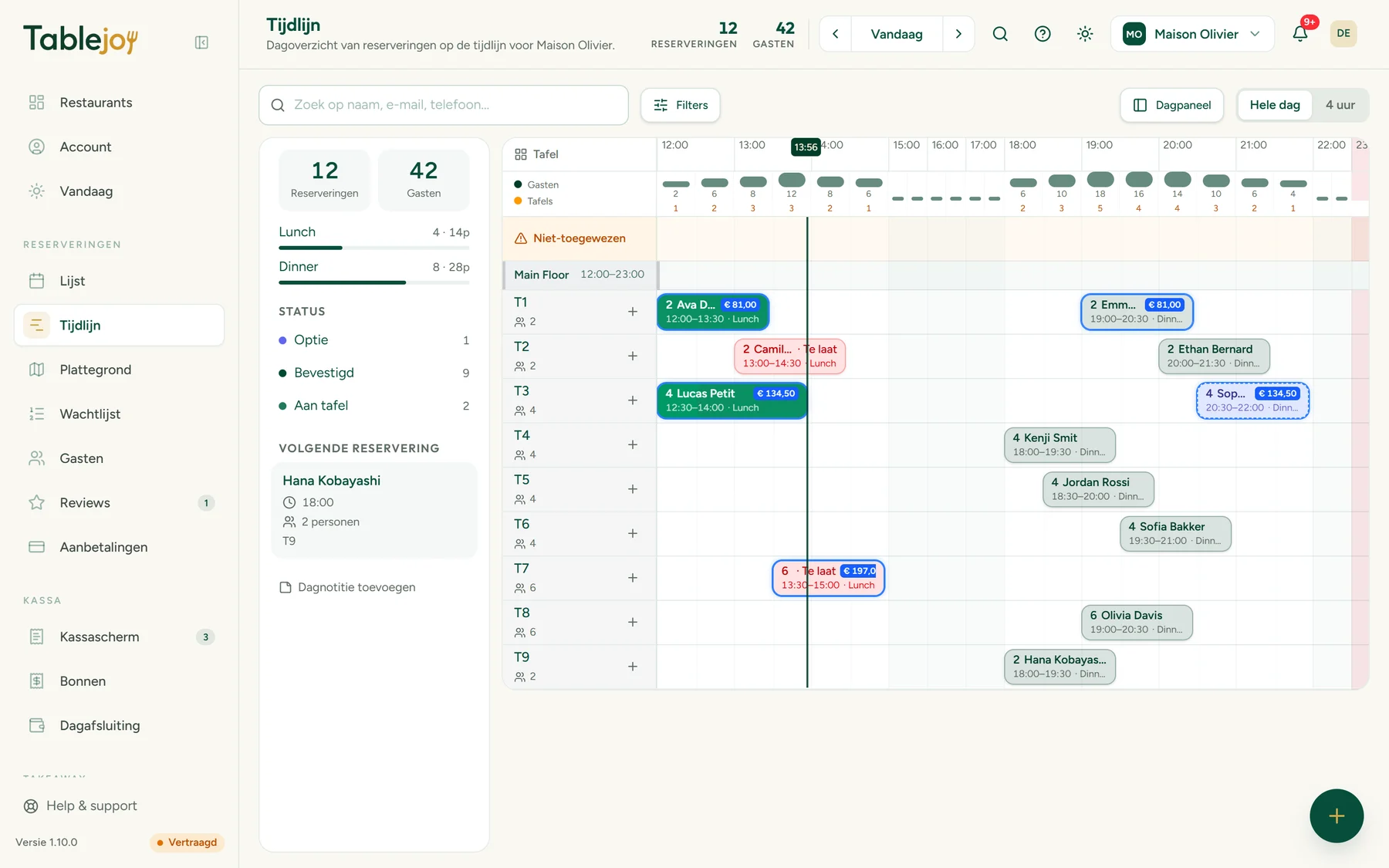This screenshot has width=1389, height=868.
Task: Select the Hele dag view
Action: coord(1275,105)
